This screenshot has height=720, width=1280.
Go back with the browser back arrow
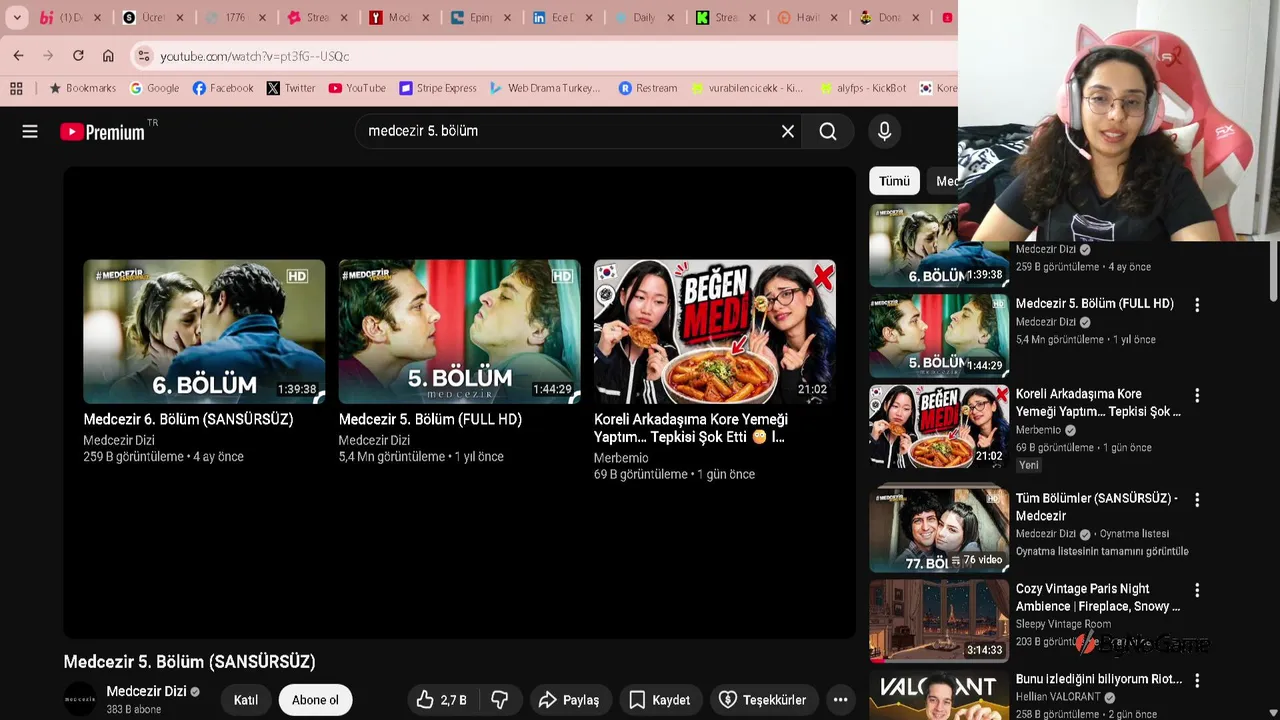coord(18,56)
